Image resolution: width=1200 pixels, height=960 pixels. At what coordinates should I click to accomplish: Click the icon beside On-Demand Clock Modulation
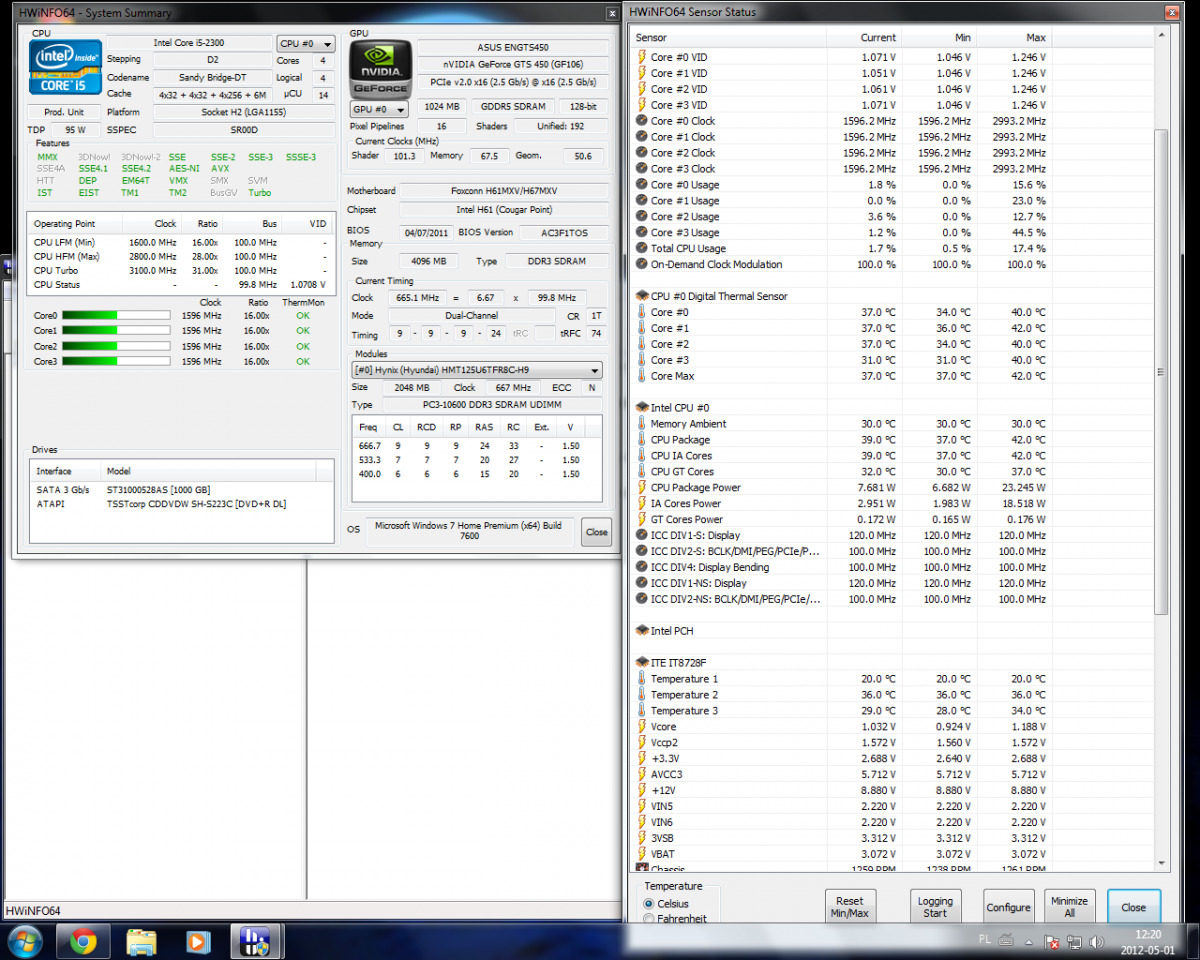point(642,265)
